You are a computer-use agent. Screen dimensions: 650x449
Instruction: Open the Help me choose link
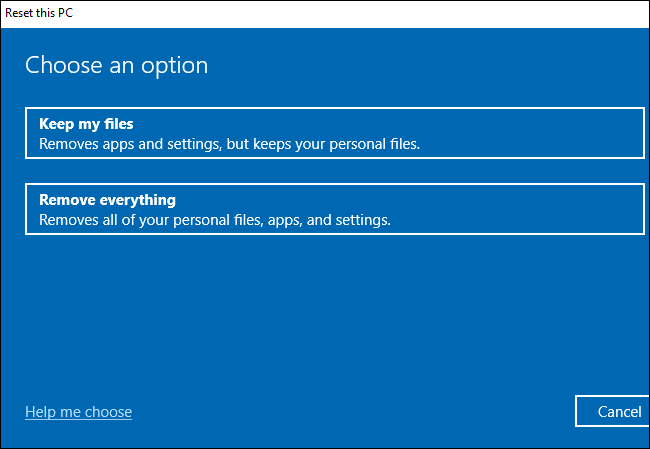(78, 412)
